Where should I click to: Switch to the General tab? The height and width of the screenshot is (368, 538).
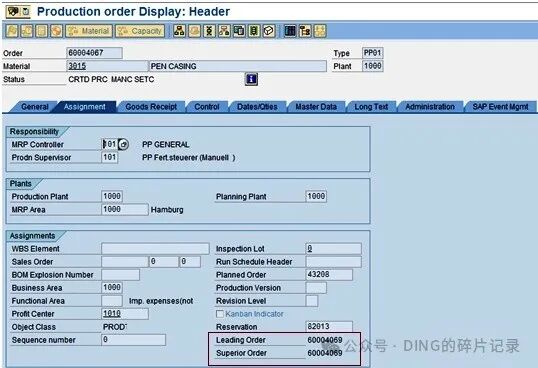click(35, 107)
